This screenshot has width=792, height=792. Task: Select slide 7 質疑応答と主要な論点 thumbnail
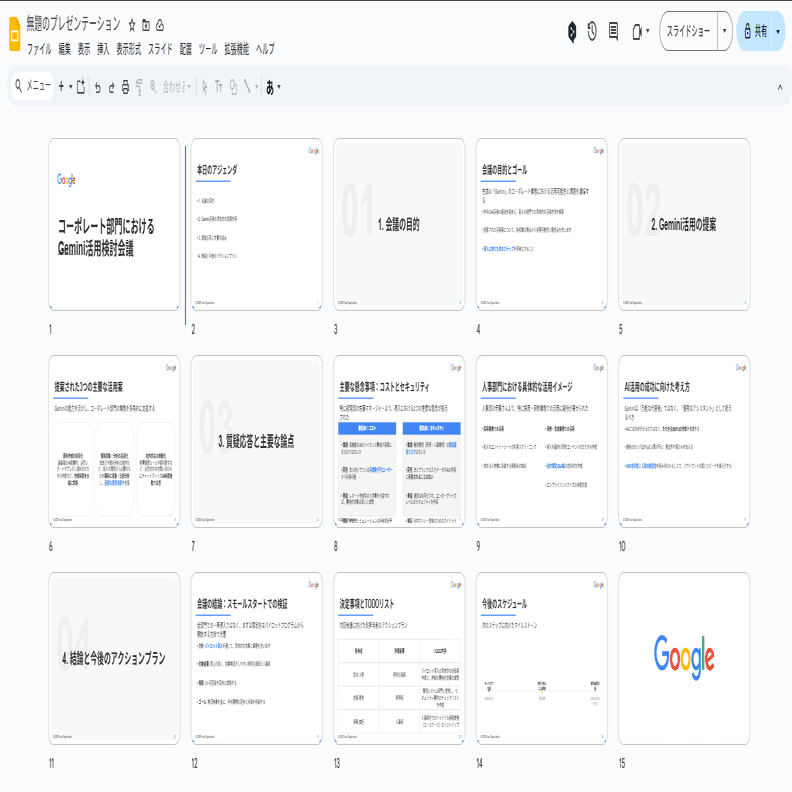[x=257, y=441]
